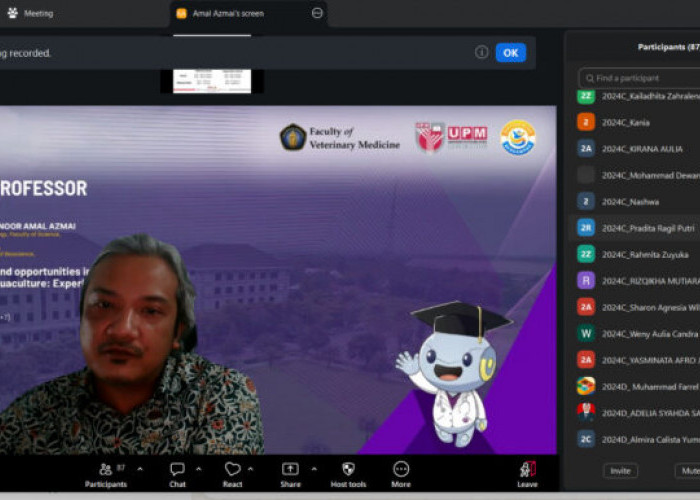
Task: Switch to the Meeting tab
Action: click(30, 13)
